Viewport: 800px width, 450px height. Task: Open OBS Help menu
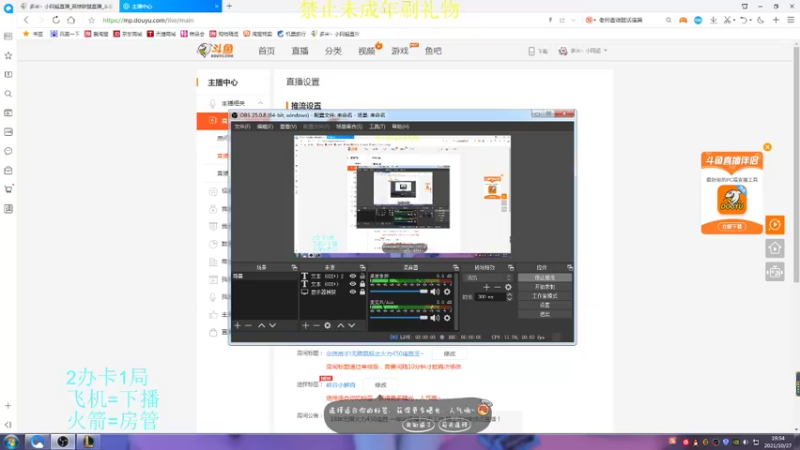(401, 127)
